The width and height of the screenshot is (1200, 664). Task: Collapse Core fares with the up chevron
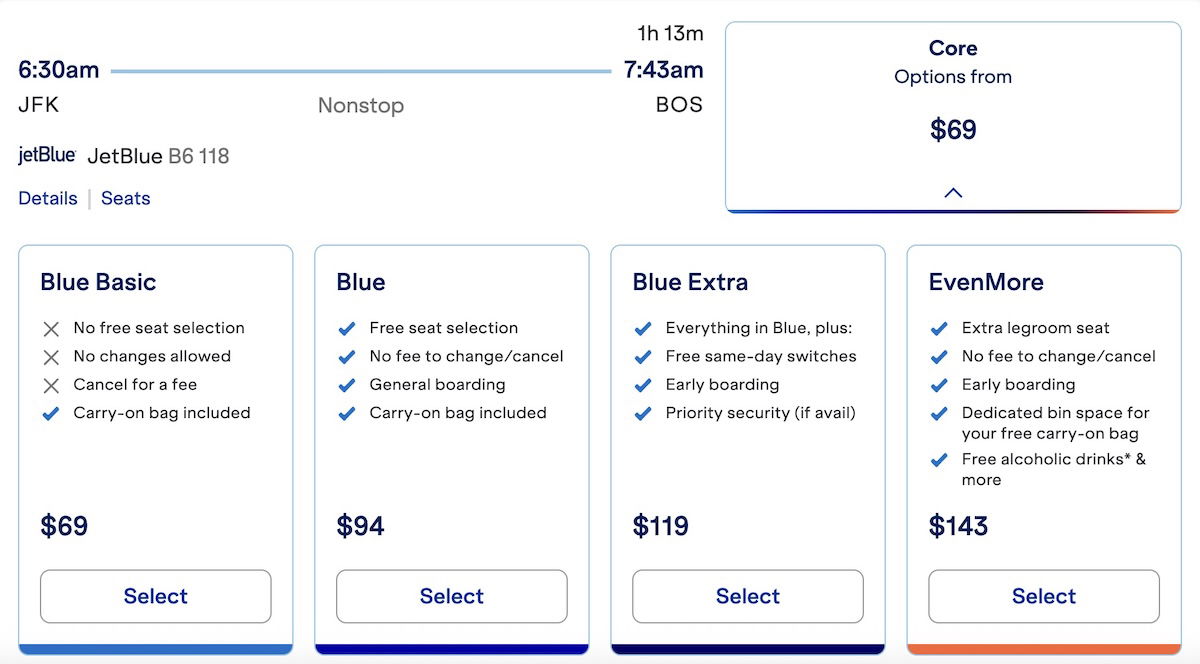[953, 193]
